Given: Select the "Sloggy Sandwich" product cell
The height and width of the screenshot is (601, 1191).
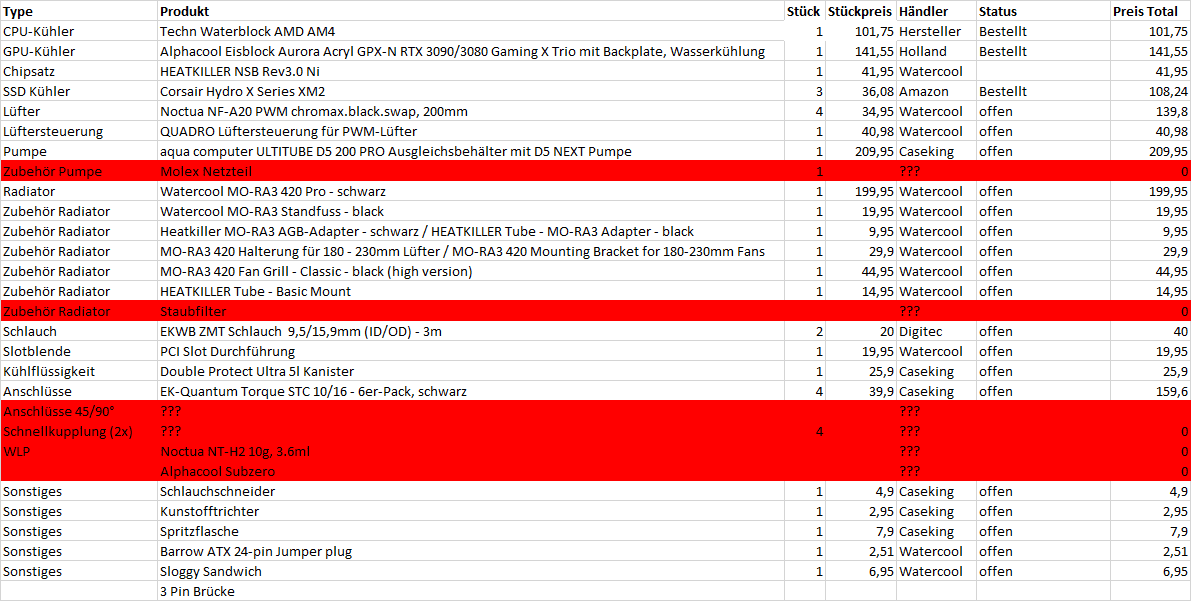Looking at the screenshot, I should pos(471,571).
